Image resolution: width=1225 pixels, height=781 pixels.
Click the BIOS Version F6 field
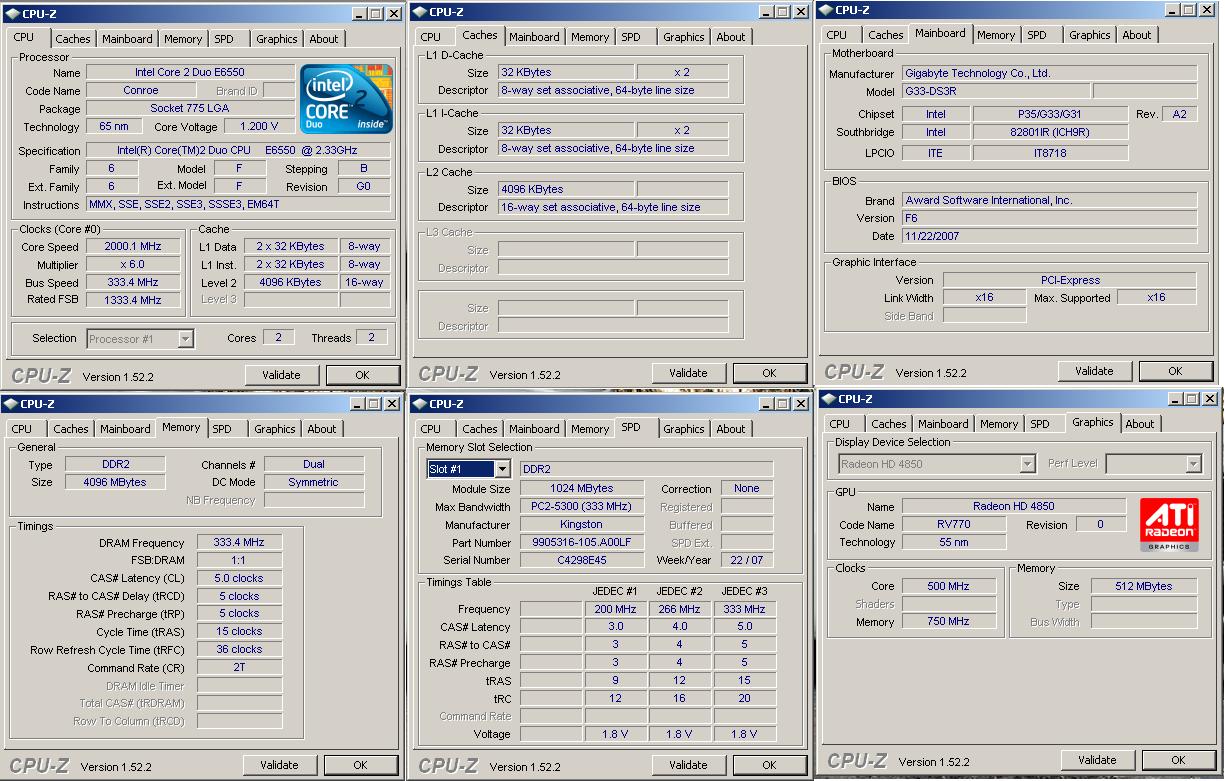point(1049,218)
